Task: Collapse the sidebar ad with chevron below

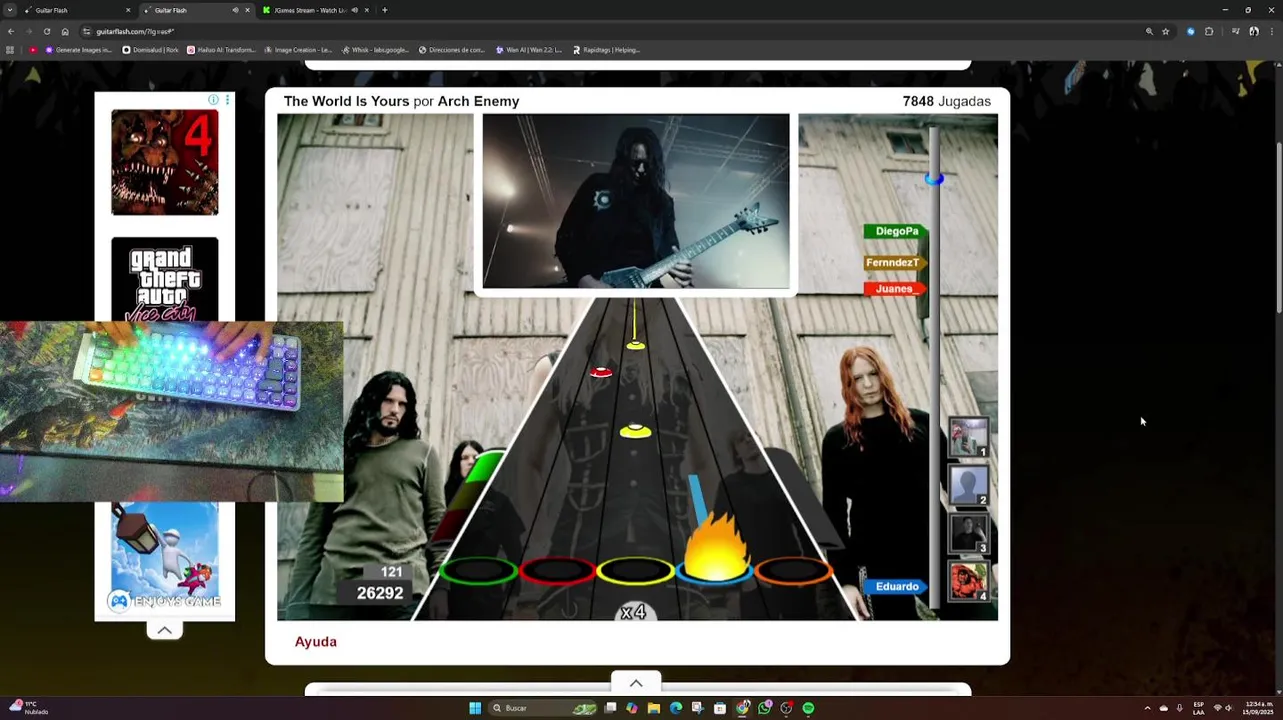Action: (x=165, y=630)
